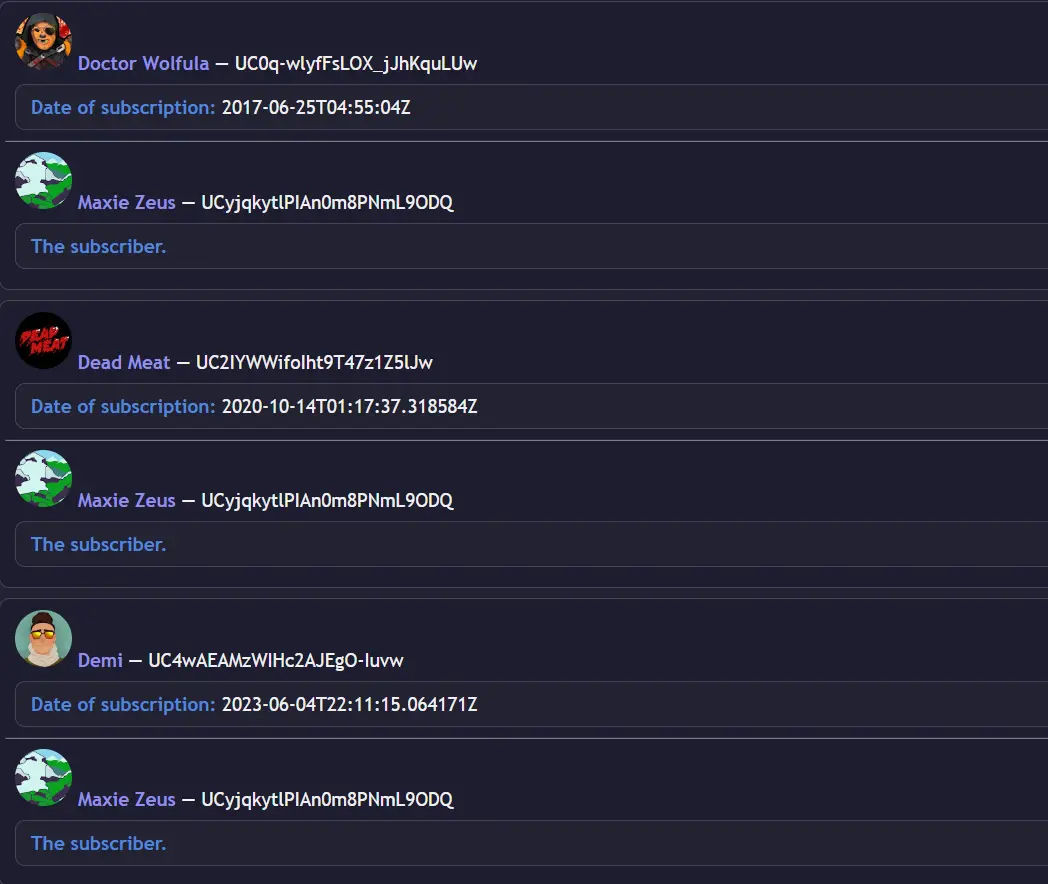Click Date of subscription label for Demi
Screen dimensions: 1048x884
(x=123, y=704)
